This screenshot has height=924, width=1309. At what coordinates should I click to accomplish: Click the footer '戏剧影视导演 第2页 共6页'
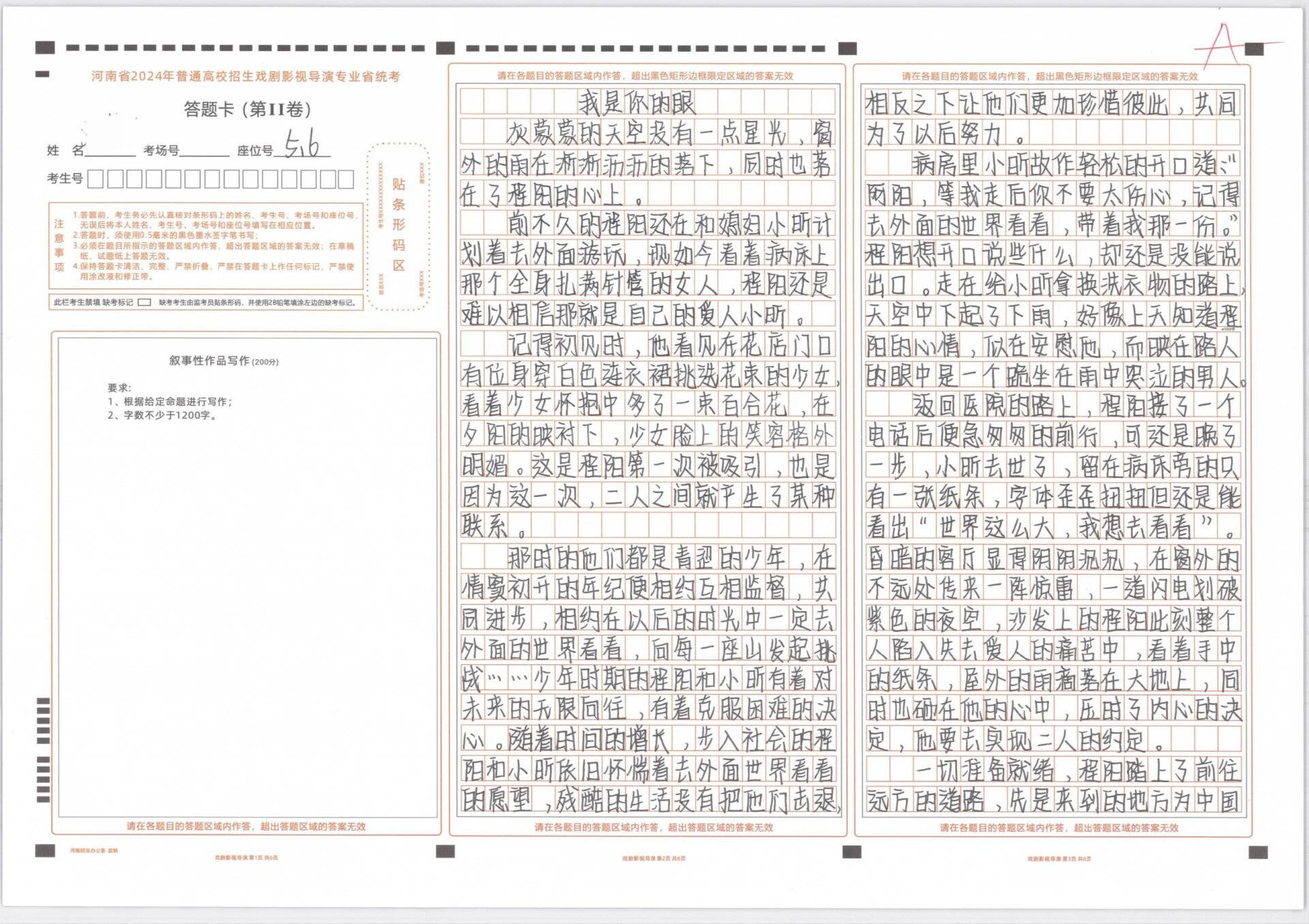pyautogui.click(x=653, y=859)
